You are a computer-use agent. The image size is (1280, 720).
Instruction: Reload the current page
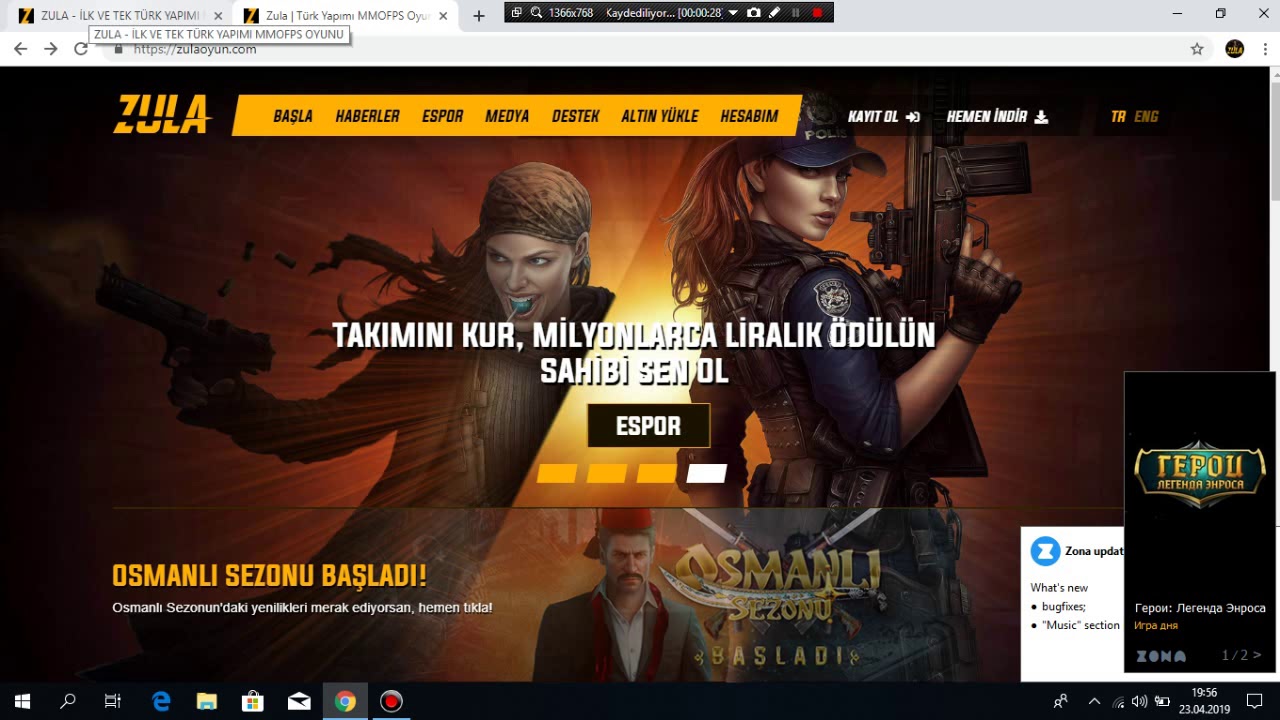tap(80, 49)
